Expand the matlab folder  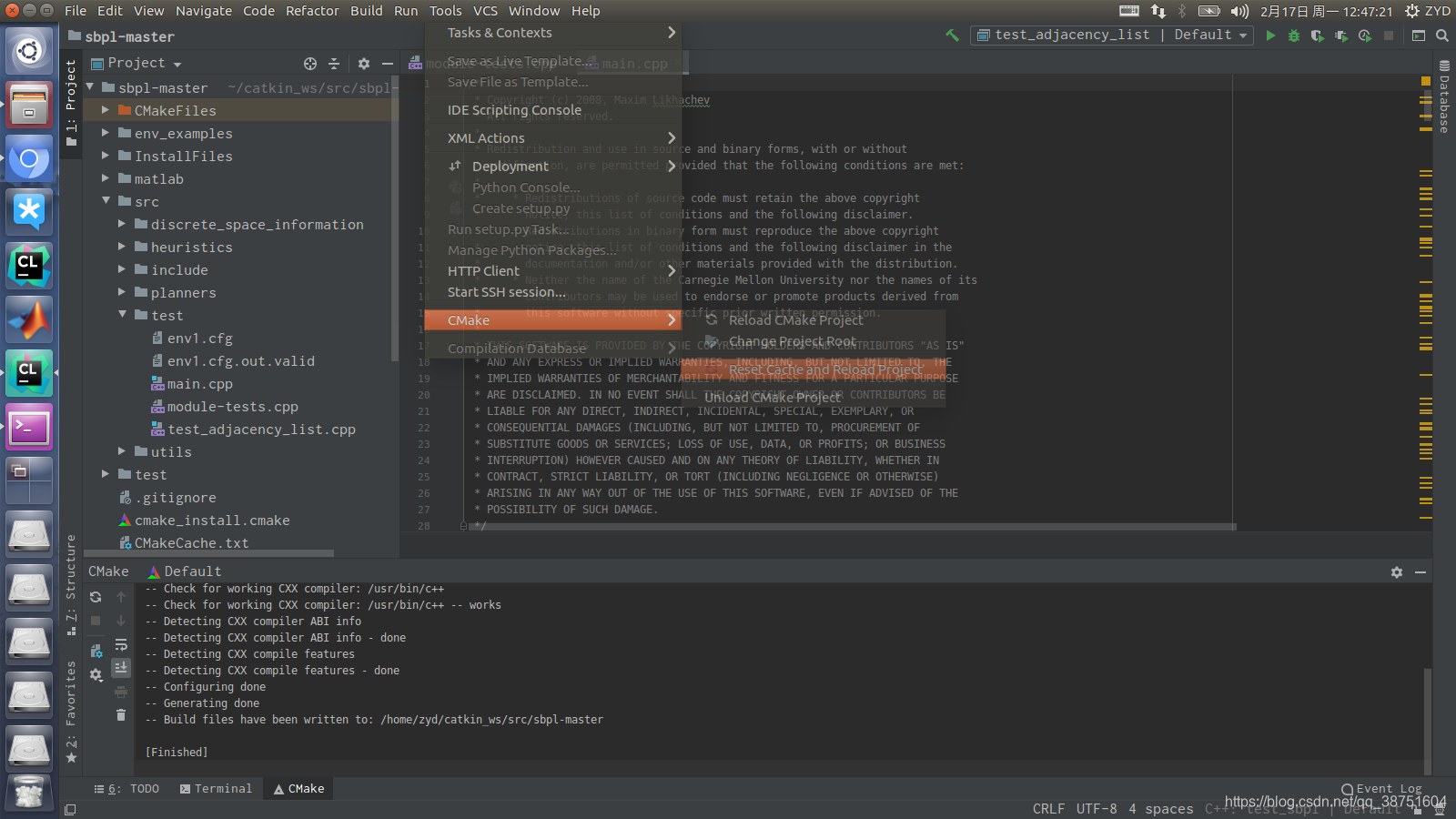pos(106,178)
